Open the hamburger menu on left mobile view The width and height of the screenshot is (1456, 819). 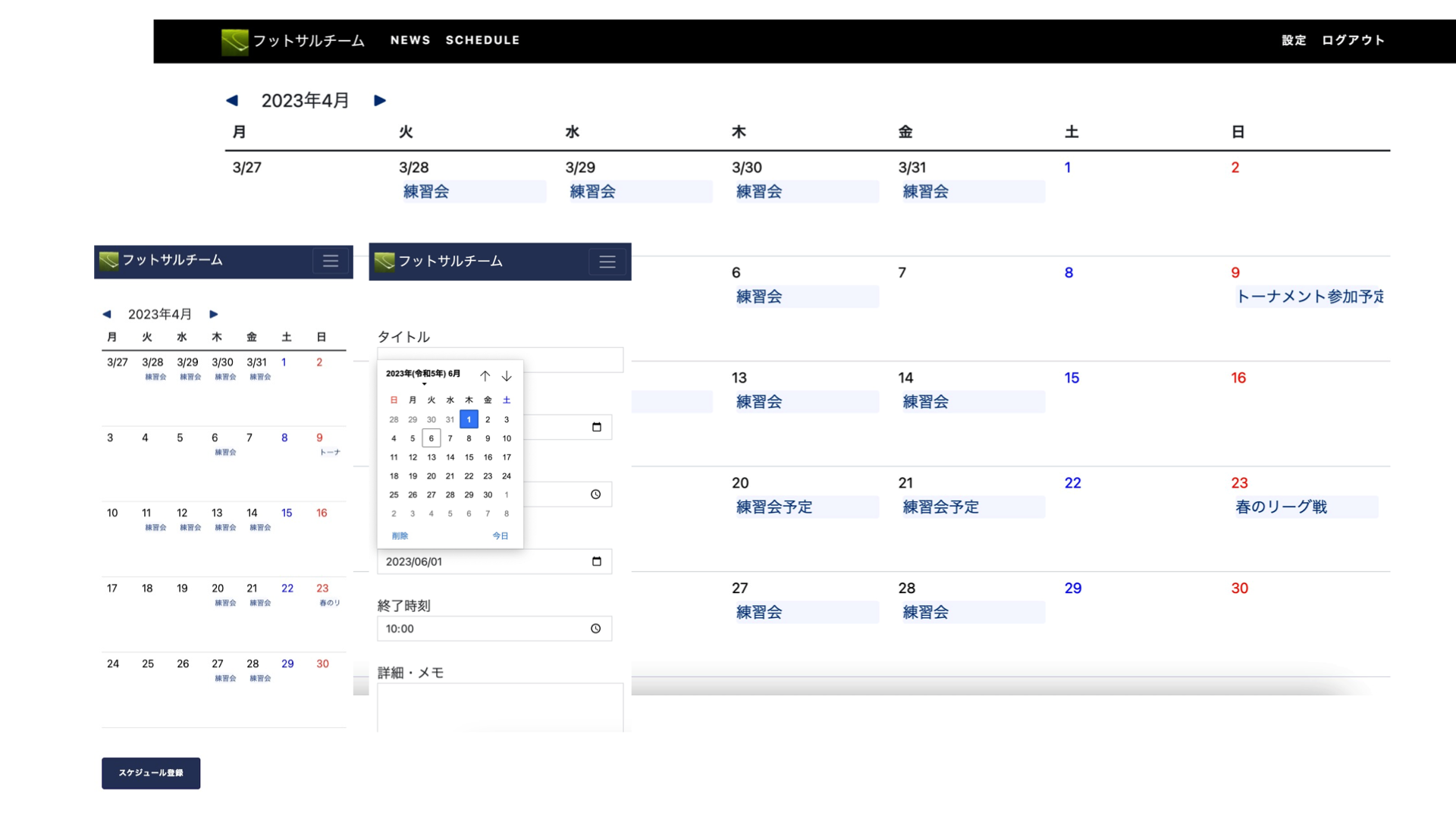330,261
